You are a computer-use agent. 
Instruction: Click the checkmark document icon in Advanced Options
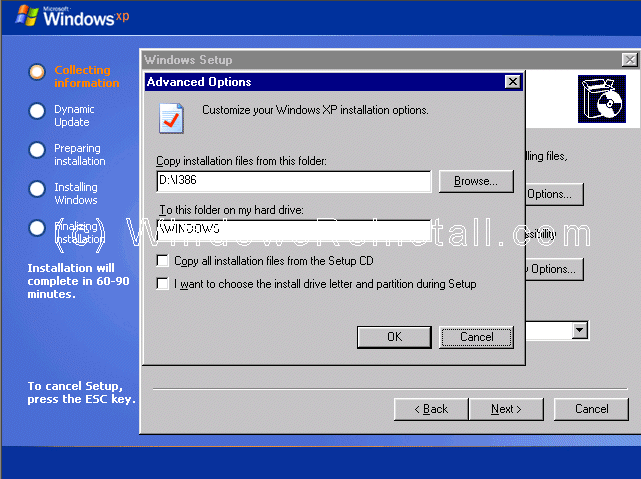(x=171, y=118)
